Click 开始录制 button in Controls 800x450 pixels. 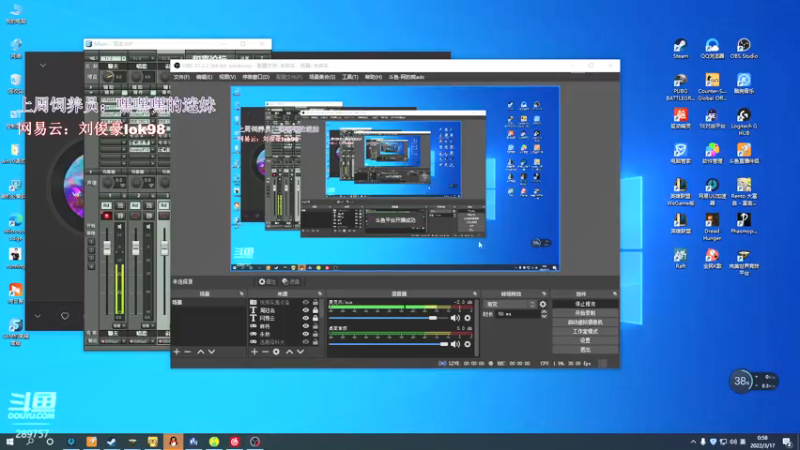point(585,313)
